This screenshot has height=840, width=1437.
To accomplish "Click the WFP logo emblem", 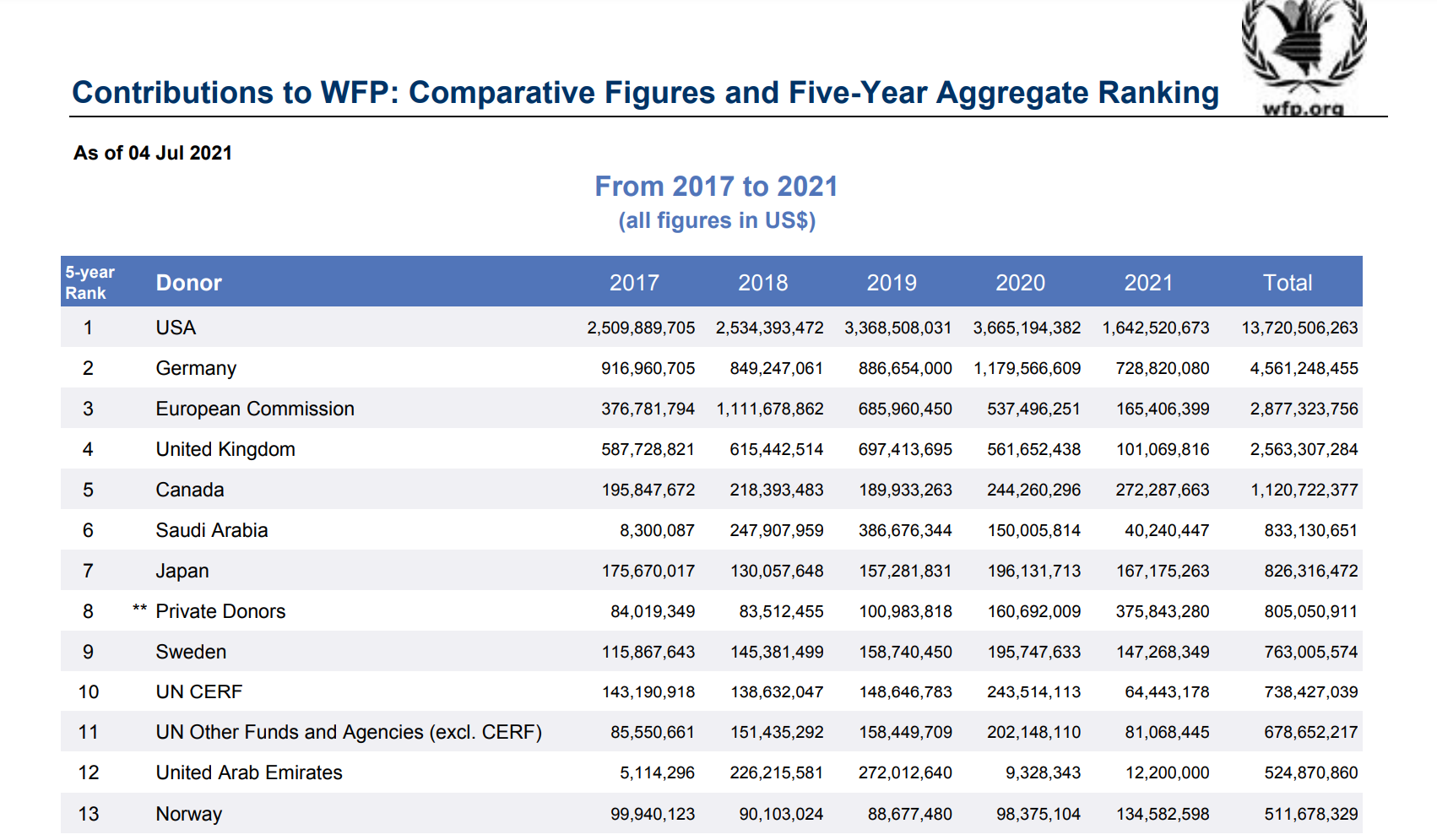I will coord(1304,46).
